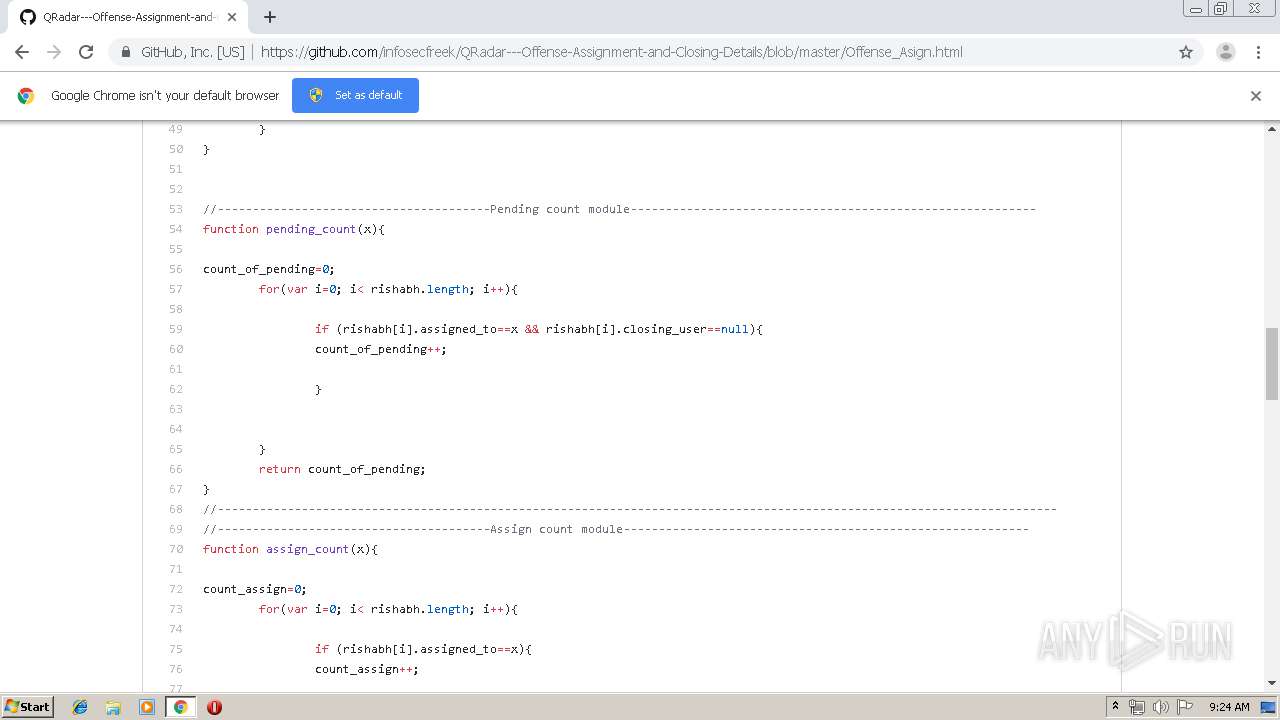Click the pending_count function name
This screenshot has height=720, width=1280.
(x=311, y=229)
